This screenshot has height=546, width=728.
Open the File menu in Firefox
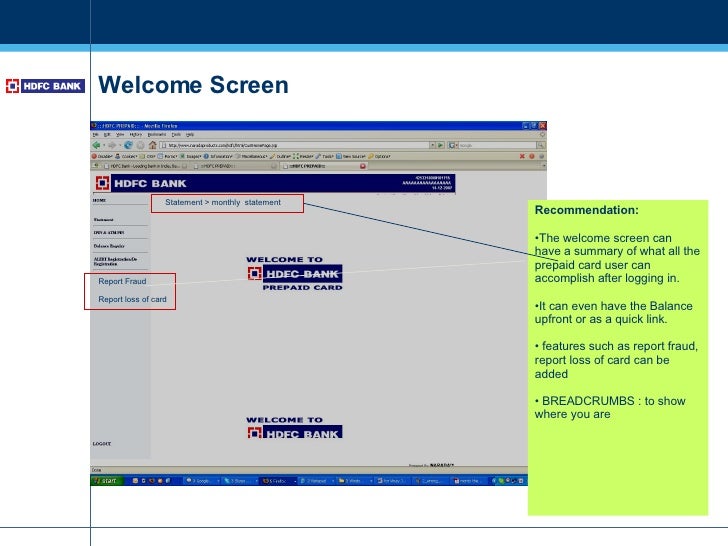coord(96,135)
